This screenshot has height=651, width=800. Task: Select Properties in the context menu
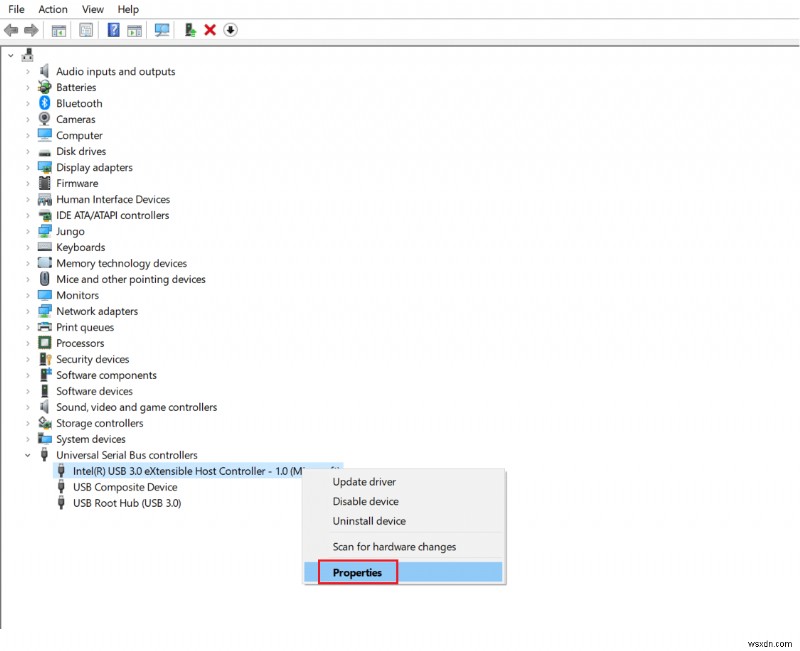tap(357, 572)
